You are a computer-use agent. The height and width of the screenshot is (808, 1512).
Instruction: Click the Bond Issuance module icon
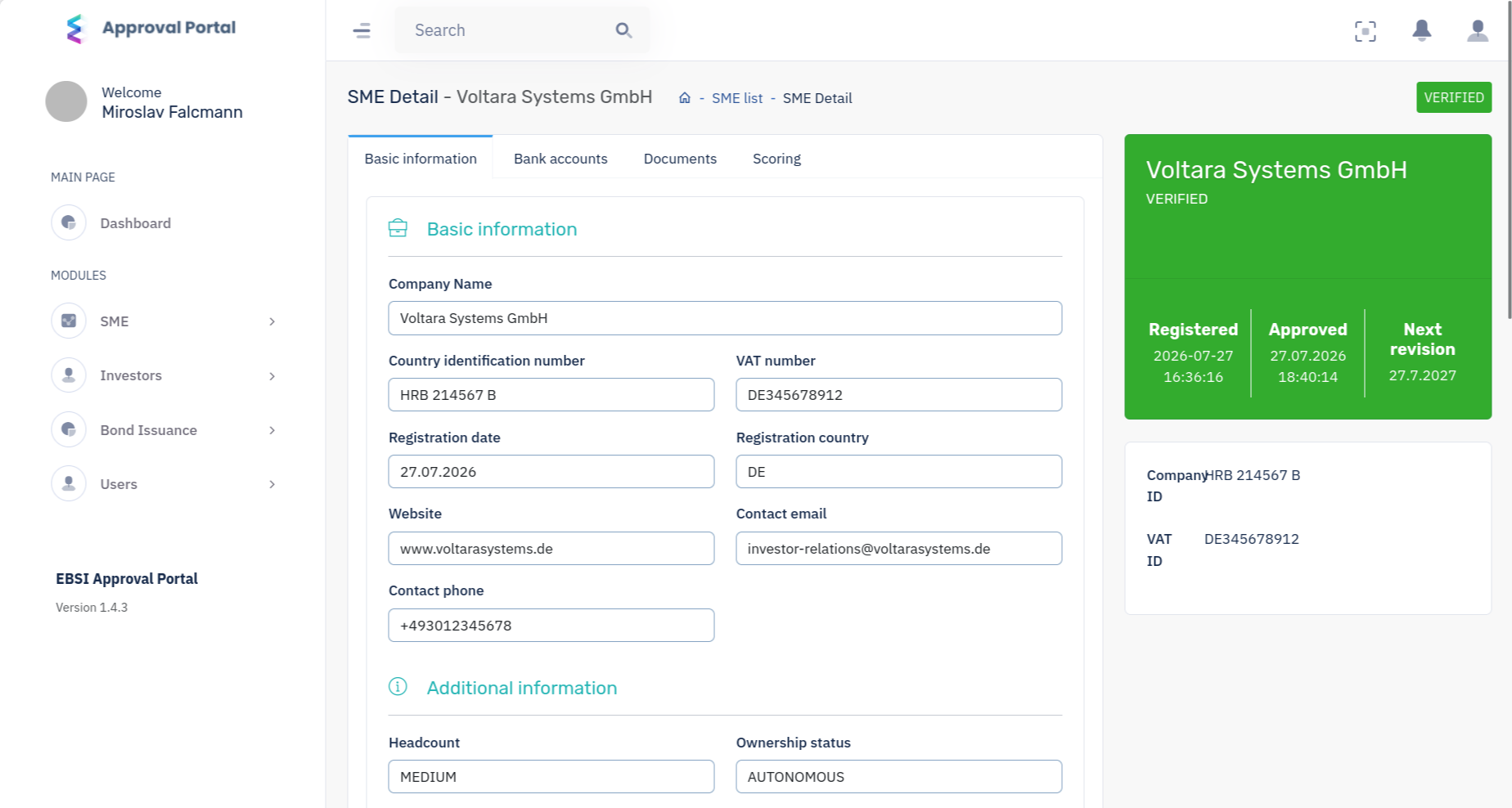tap(69, 429)
